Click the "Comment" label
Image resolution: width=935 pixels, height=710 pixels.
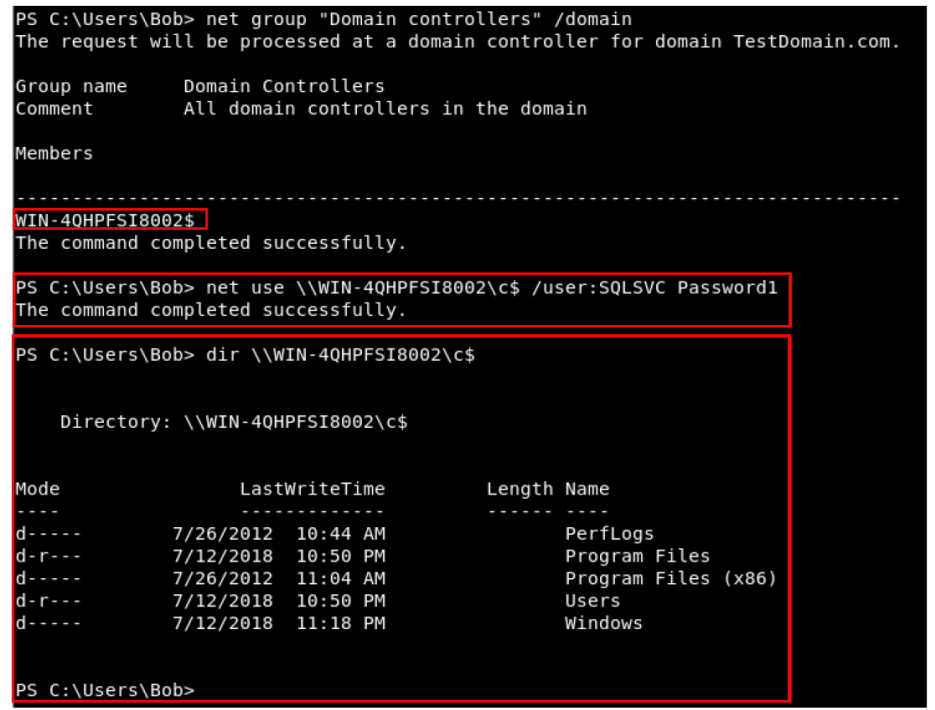pos(54,108)
